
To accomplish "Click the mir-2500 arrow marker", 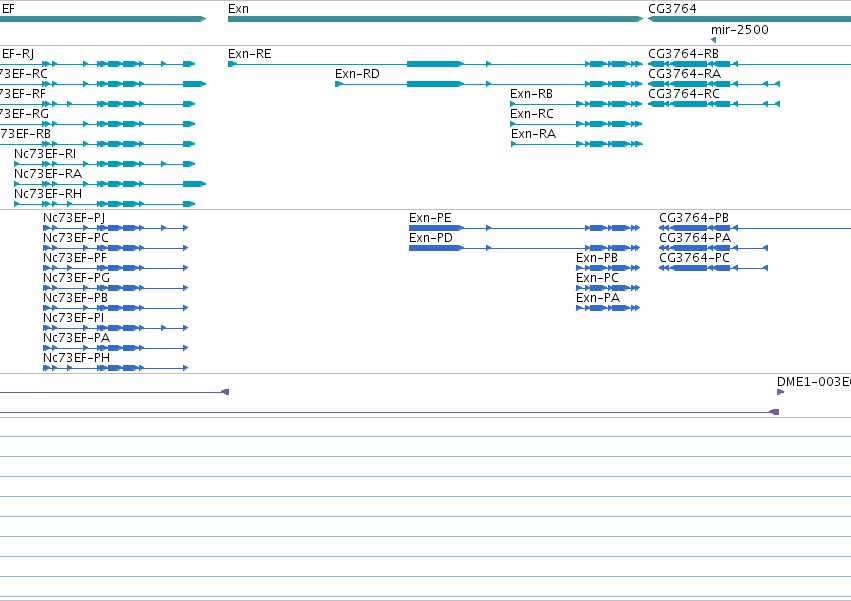I will coord(713,40).
